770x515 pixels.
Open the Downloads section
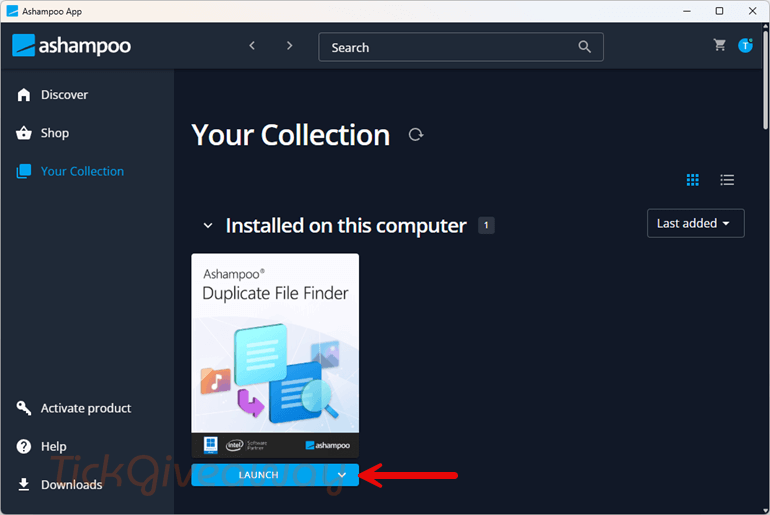pyautogui.click(x=72, y=485)
